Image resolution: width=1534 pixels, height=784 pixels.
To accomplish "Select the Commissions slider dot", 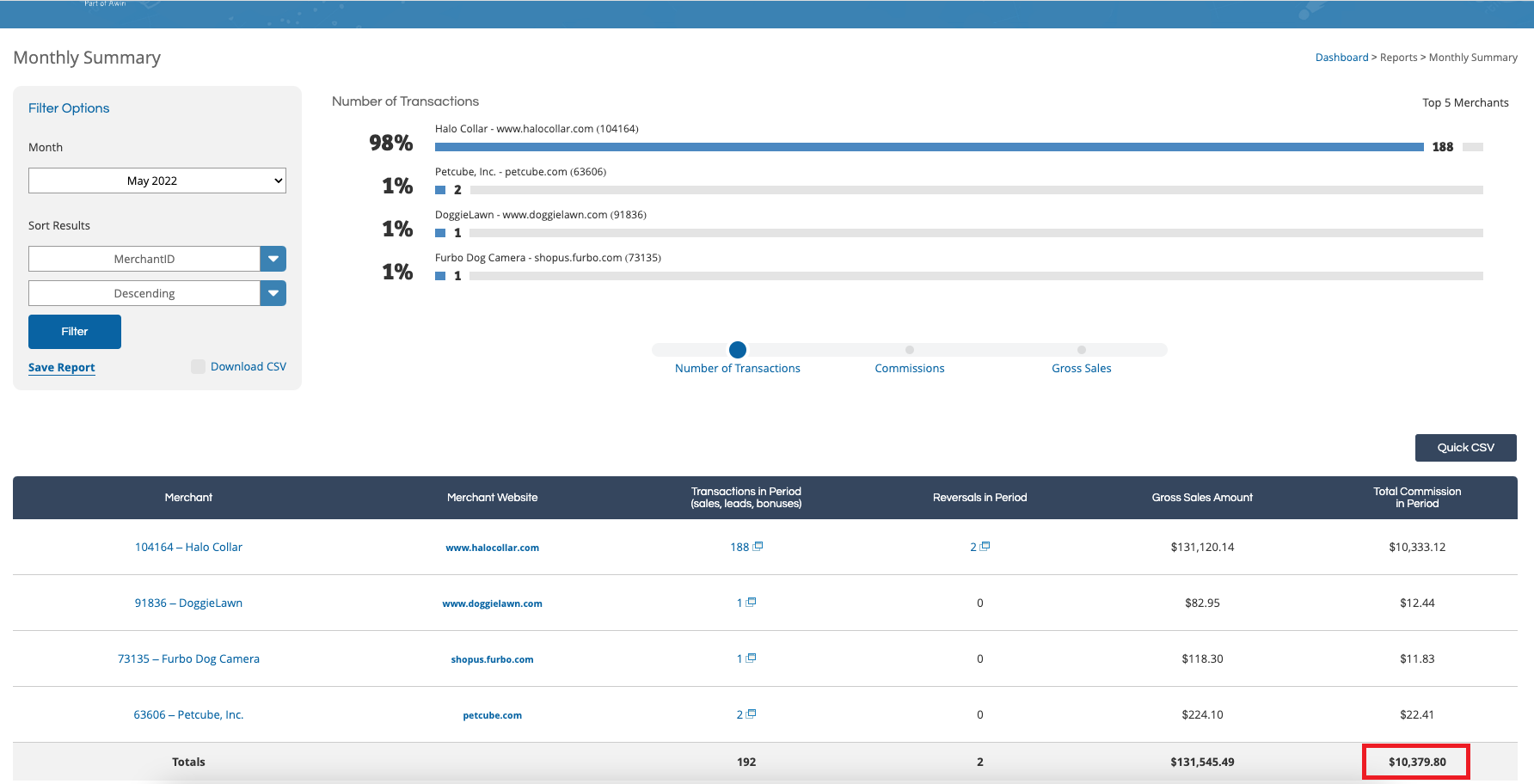I will [x=910, y=350].
